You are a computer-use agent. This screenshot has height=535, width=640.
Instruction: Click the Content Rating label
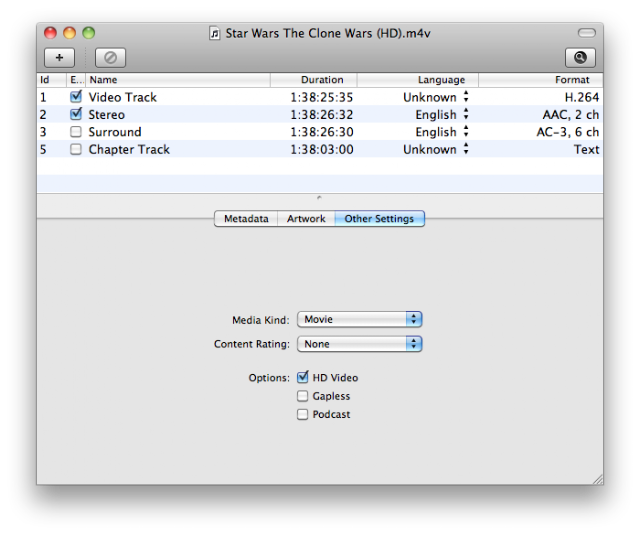click(x=252, y=344)
